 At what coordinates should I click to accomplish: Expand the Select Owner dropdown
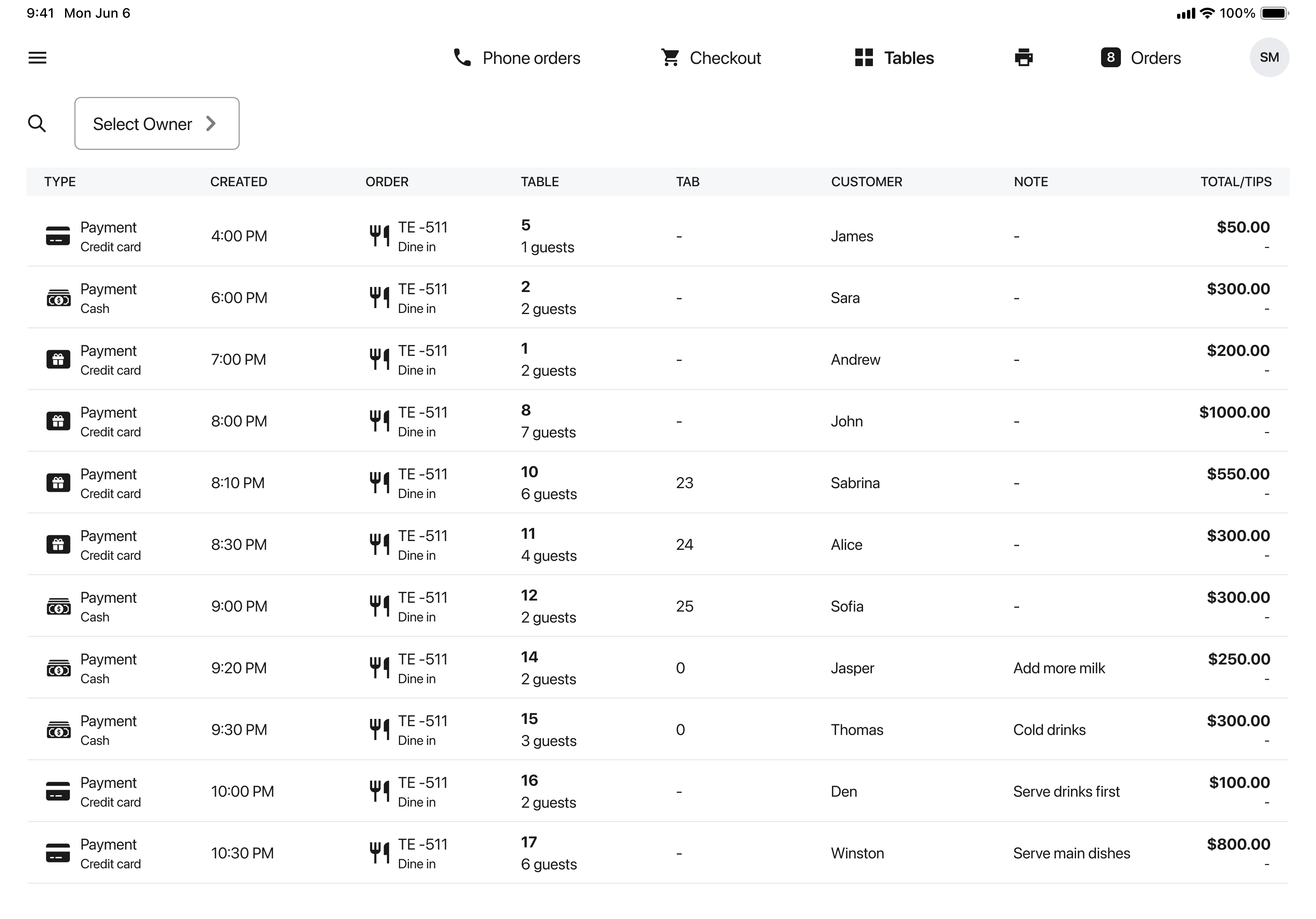pos(157,123)
